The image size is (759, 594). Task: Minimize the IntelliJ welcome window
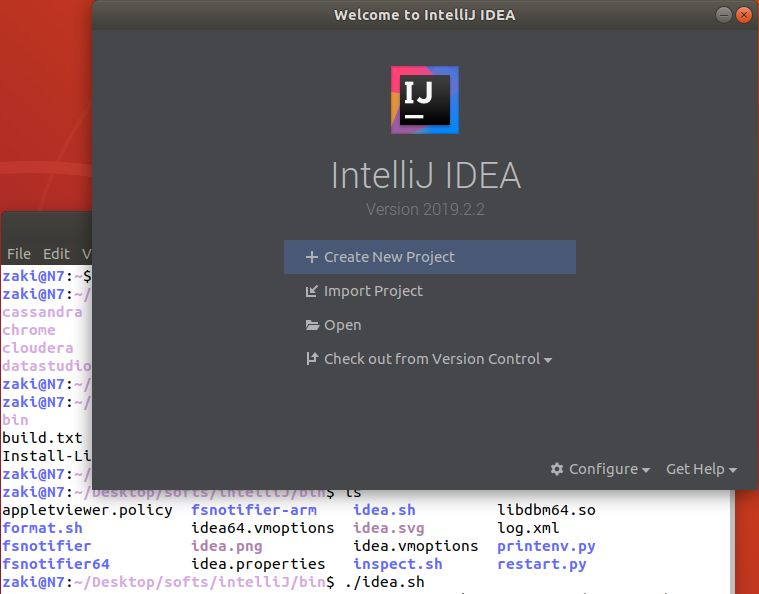pyautogui.click(x=723, y=15)
